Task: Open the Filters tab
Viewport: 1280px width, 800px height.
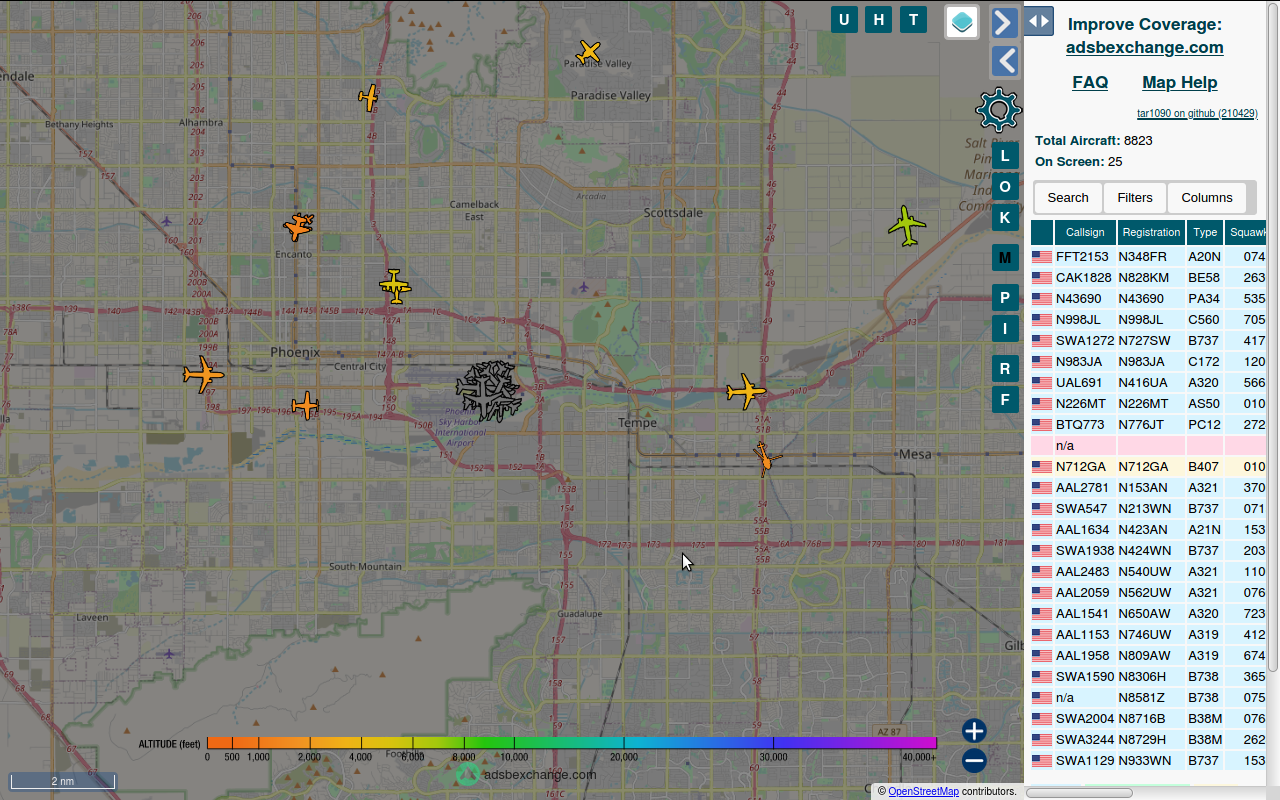Action: click(1135, 197)
